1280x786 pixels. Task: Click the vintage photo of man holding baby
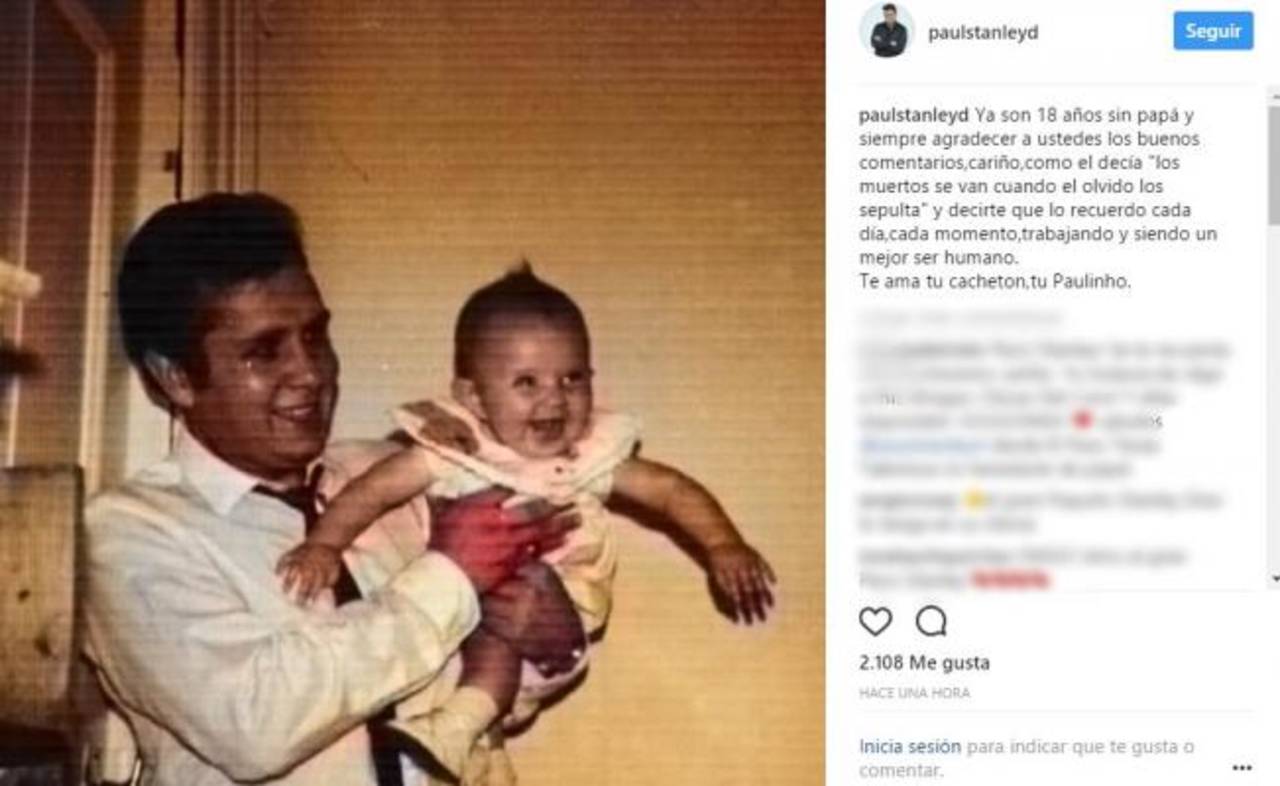[412, 393]
